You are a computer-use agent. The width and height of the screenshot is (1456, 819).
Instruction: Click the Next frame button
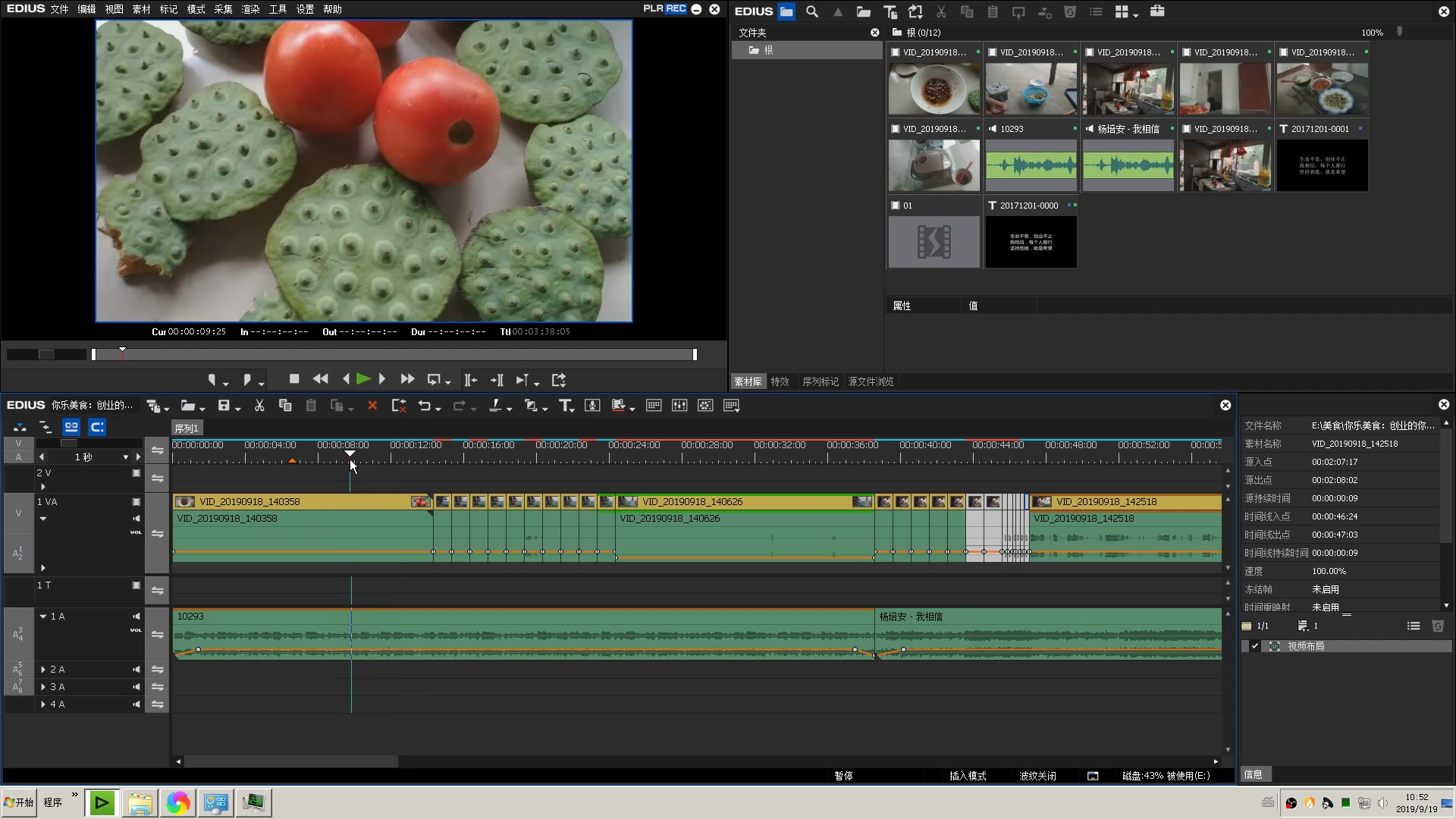pyautogui.click(x=382, y=379)
